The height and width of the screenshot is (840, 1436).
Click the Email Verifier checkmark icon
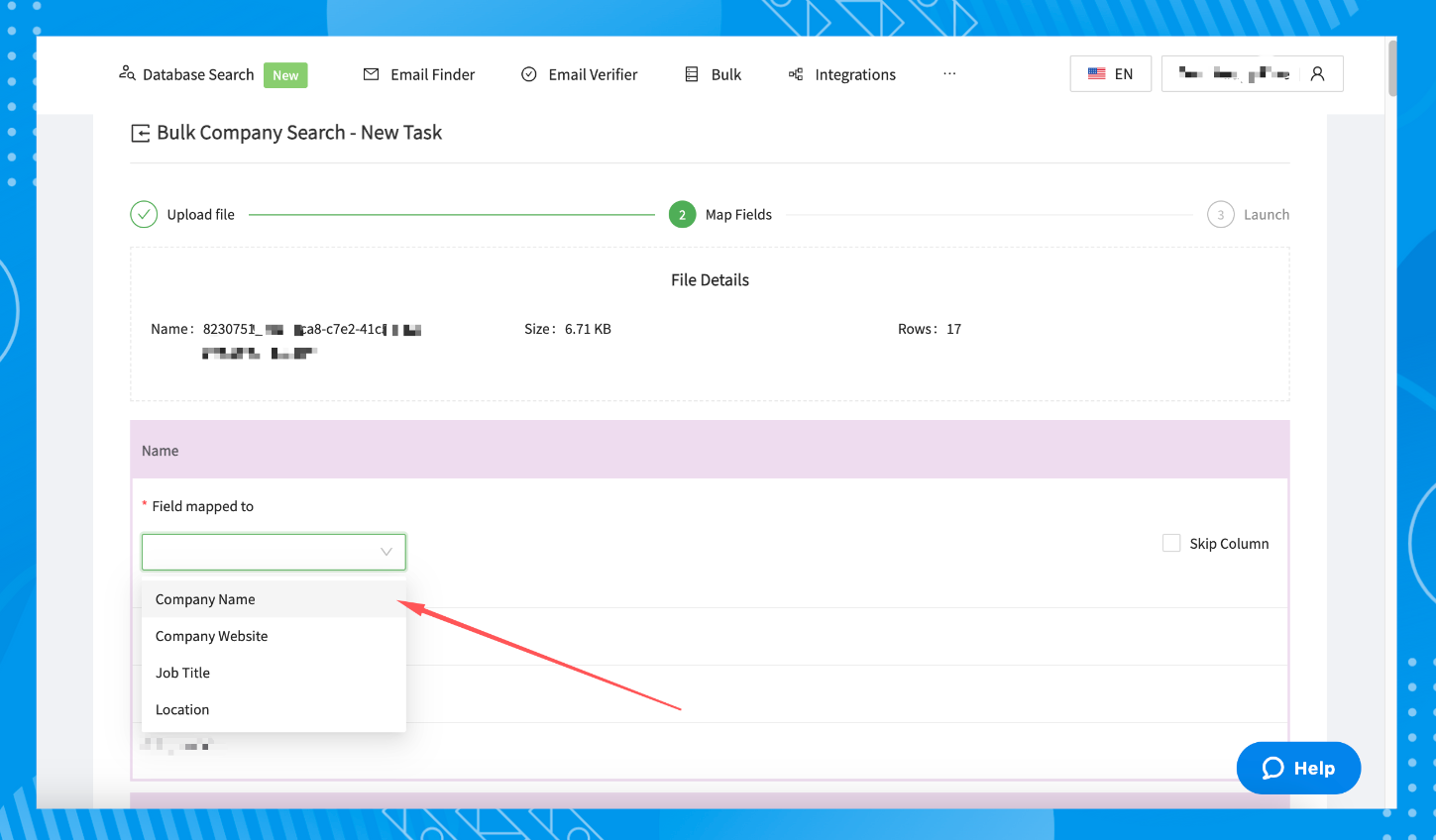point(529,74)
